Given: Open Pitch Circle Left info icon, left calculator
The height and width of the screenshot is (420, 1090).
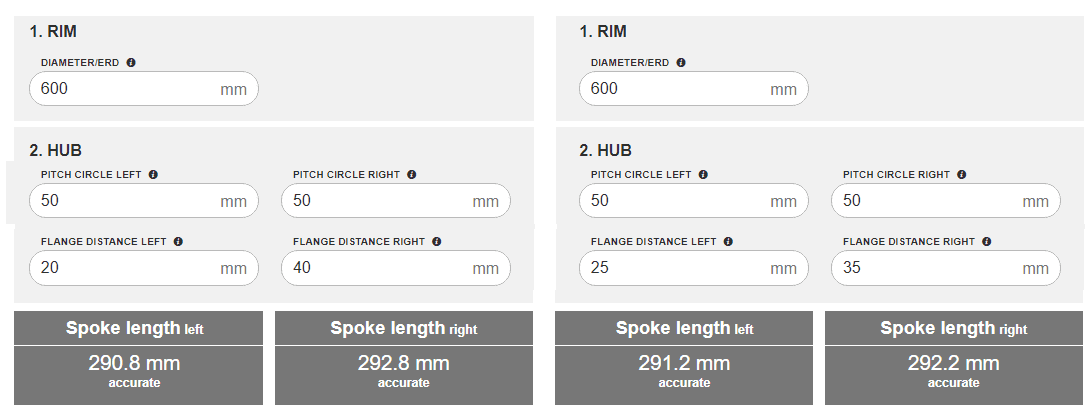Looking at the screenshot, I should pyautogui.click(x=153, y=174).
